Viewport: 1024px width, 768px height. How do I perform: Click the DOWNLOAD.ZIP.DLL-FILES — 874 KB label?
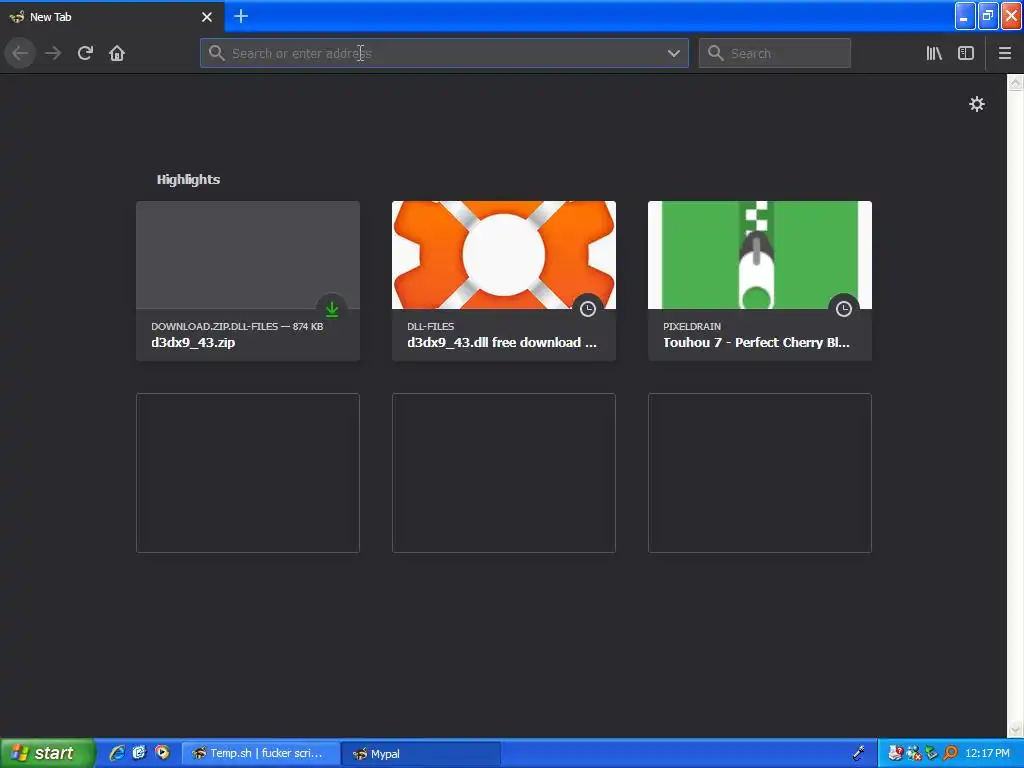pos(237,326)
